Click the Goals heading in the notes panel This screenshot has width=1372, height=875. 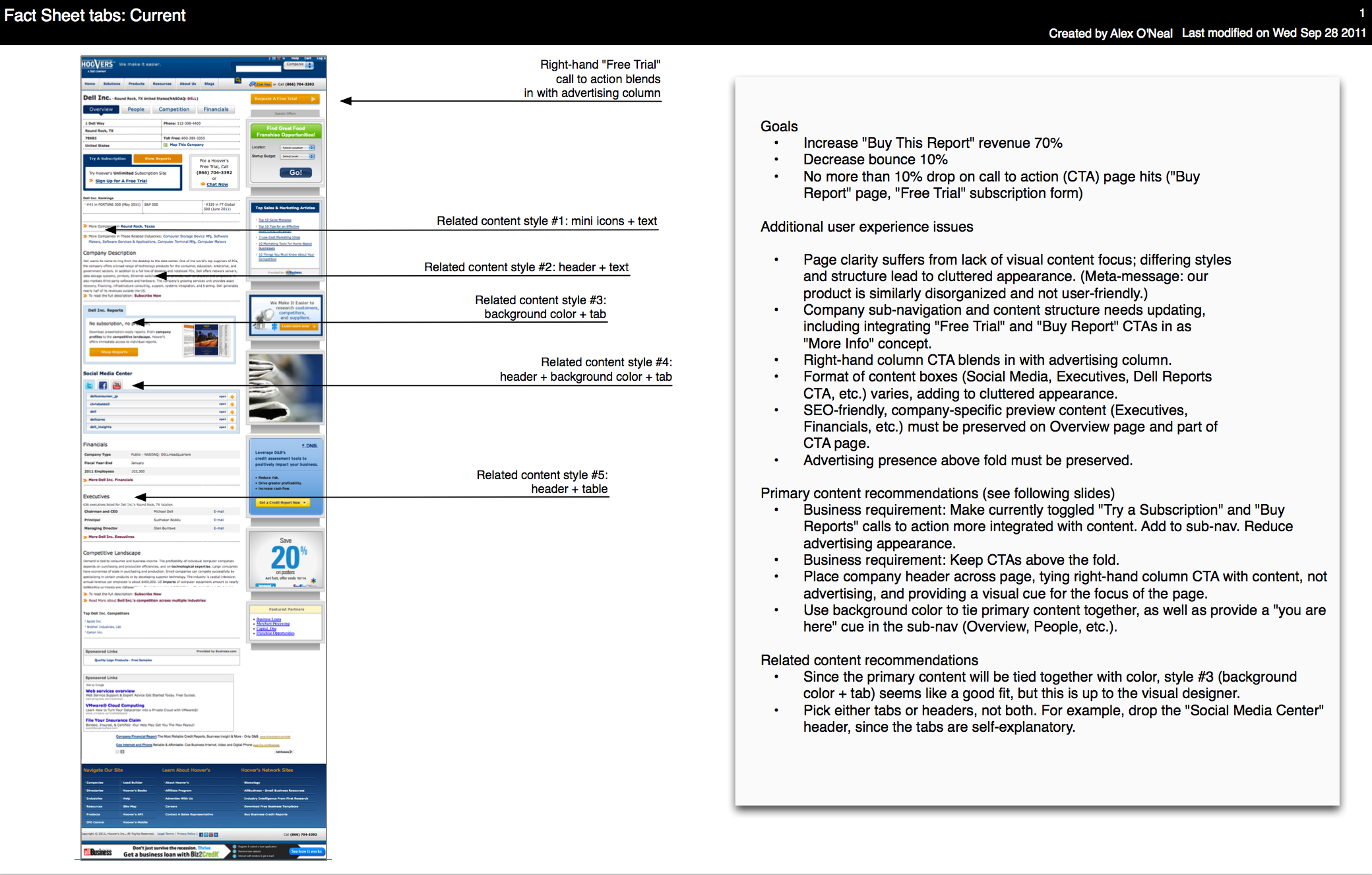tap(779, 127)
